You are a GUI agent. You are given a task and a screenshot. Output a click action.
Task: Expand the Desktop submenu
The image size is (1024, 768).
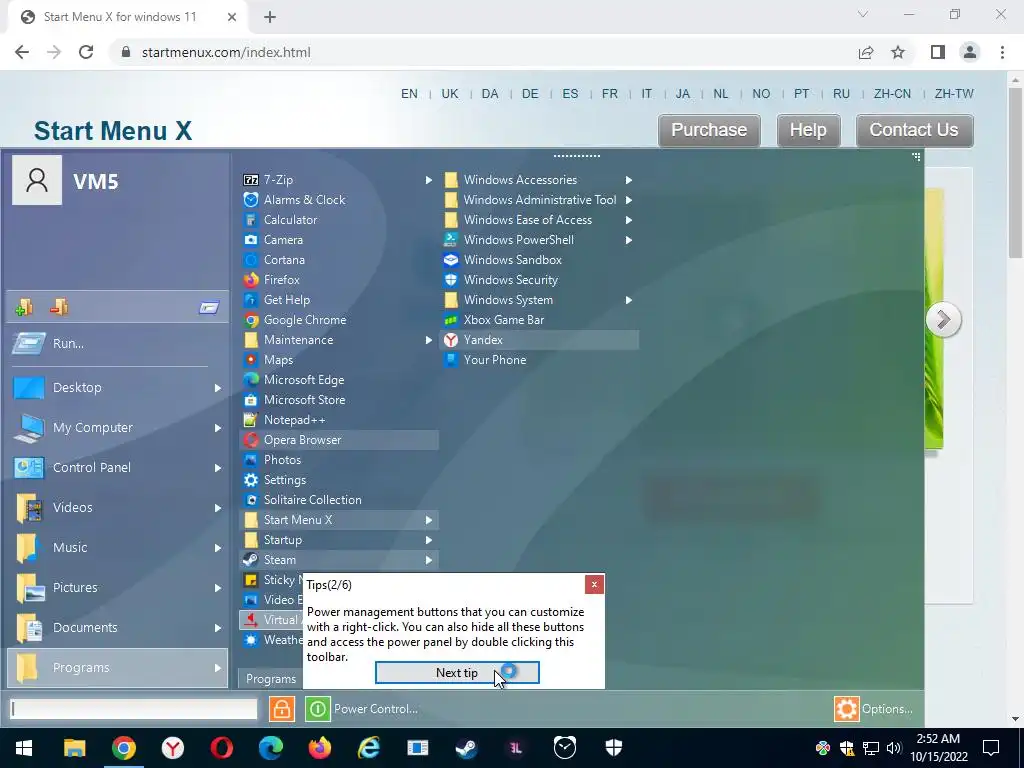[118, 388]
